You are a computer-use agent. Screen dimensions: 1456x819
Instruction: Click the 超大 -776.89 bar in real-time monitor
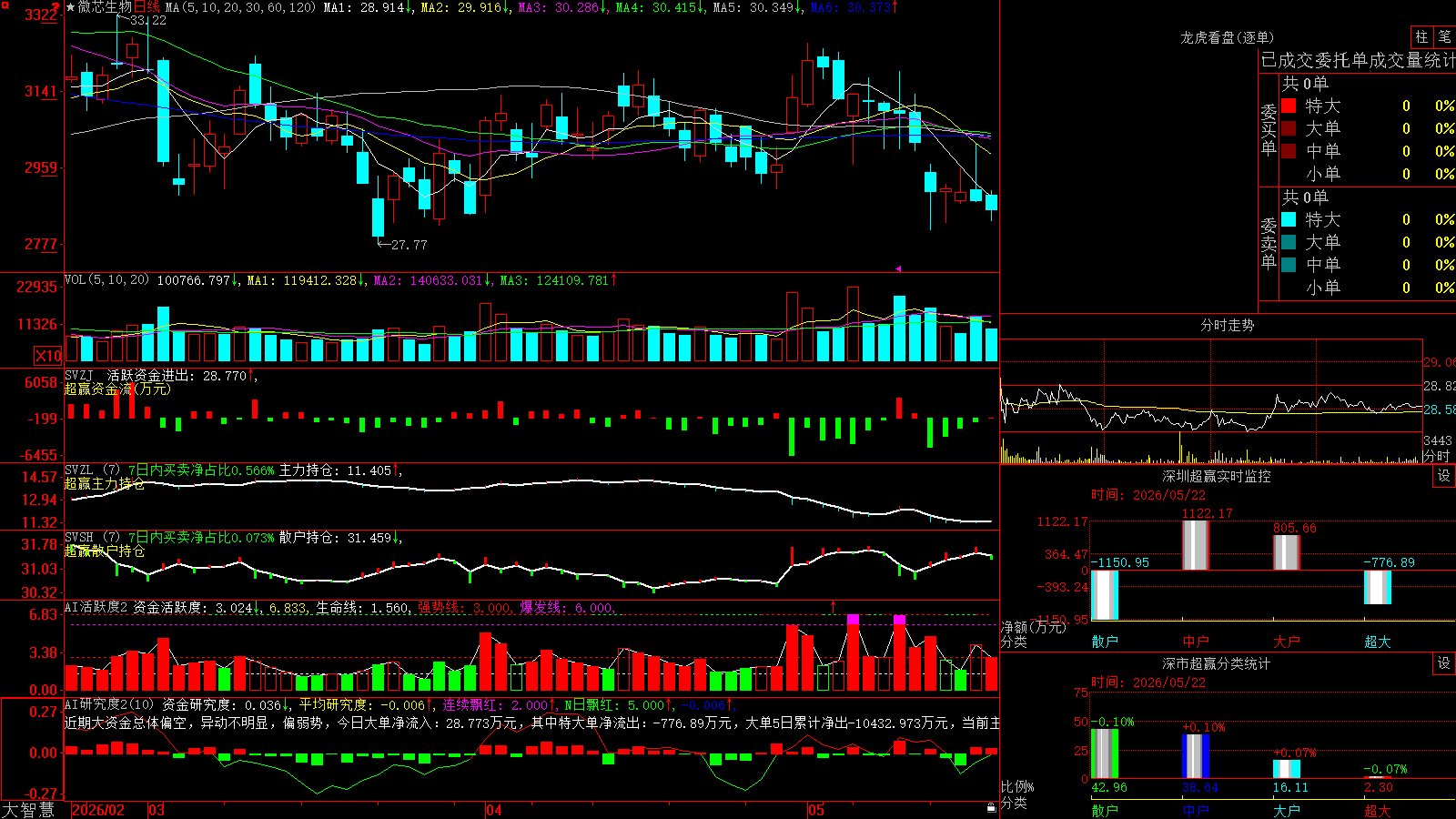[1378, 587]
